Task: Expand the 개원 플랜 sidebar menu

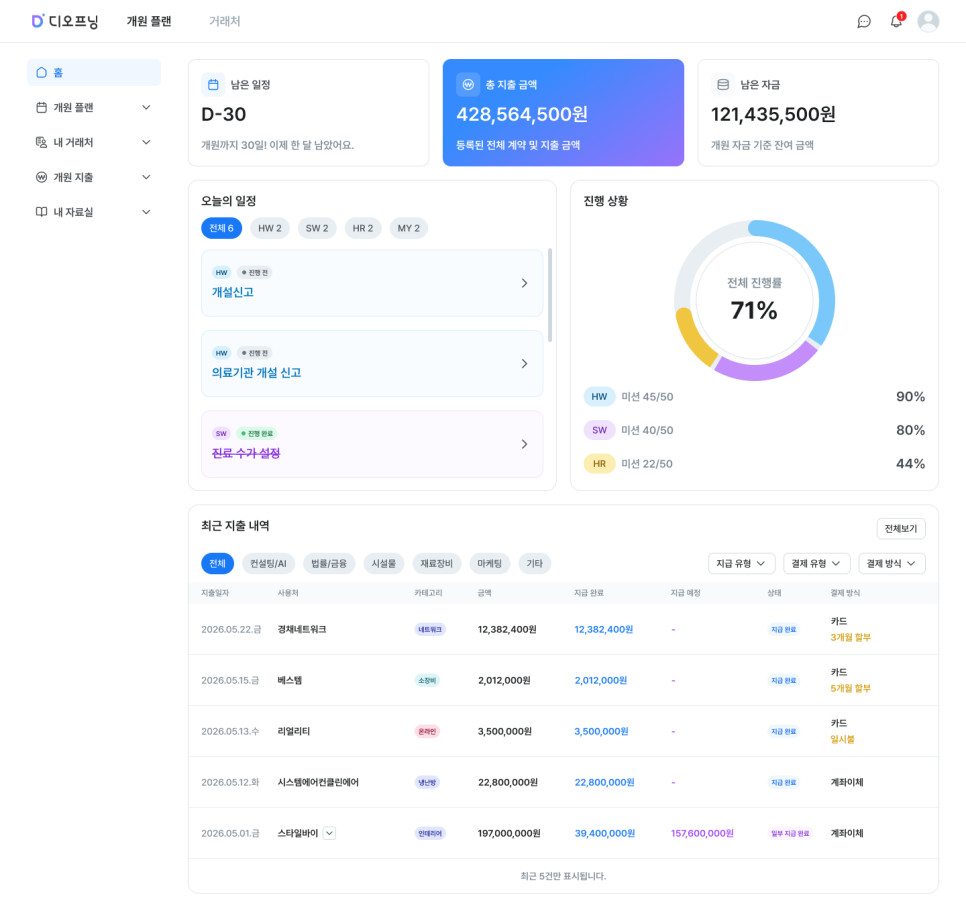Action: pyautogui.click(x=146, y=107)
